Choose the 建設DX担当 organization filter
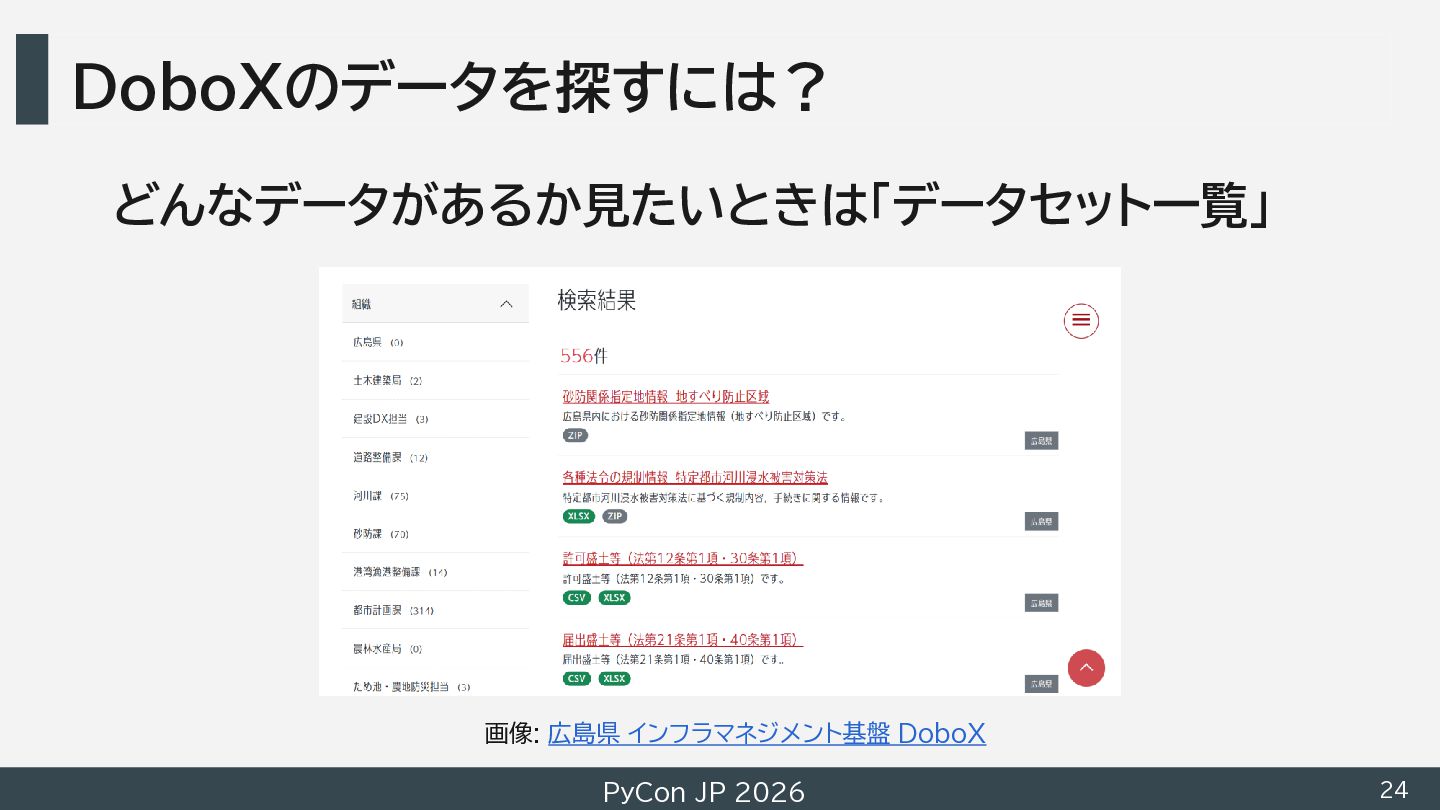 [x=391, y=419]
